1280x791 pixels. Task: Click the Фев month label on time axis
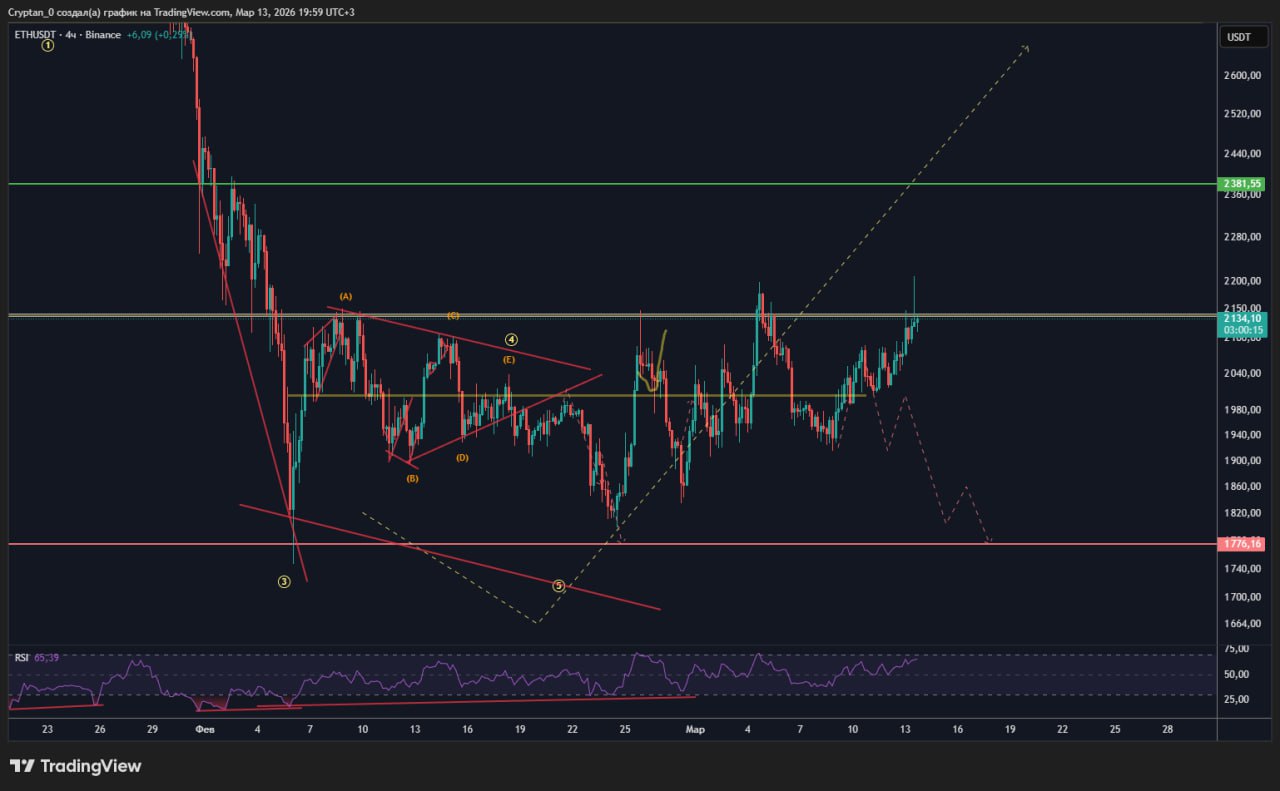[204, 730]
